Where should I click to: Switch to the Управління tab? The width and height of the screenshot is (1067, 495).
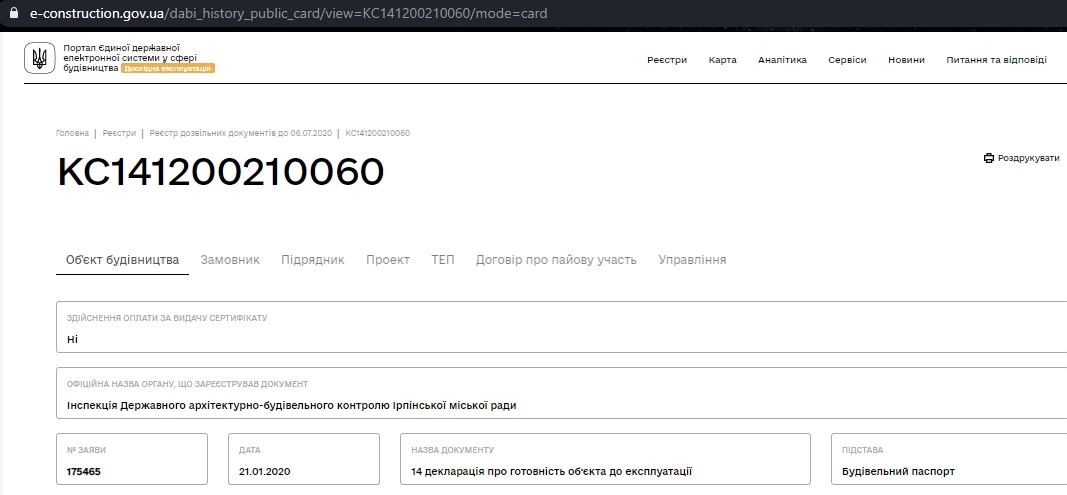pyautogui.click(x=692, y=259)
